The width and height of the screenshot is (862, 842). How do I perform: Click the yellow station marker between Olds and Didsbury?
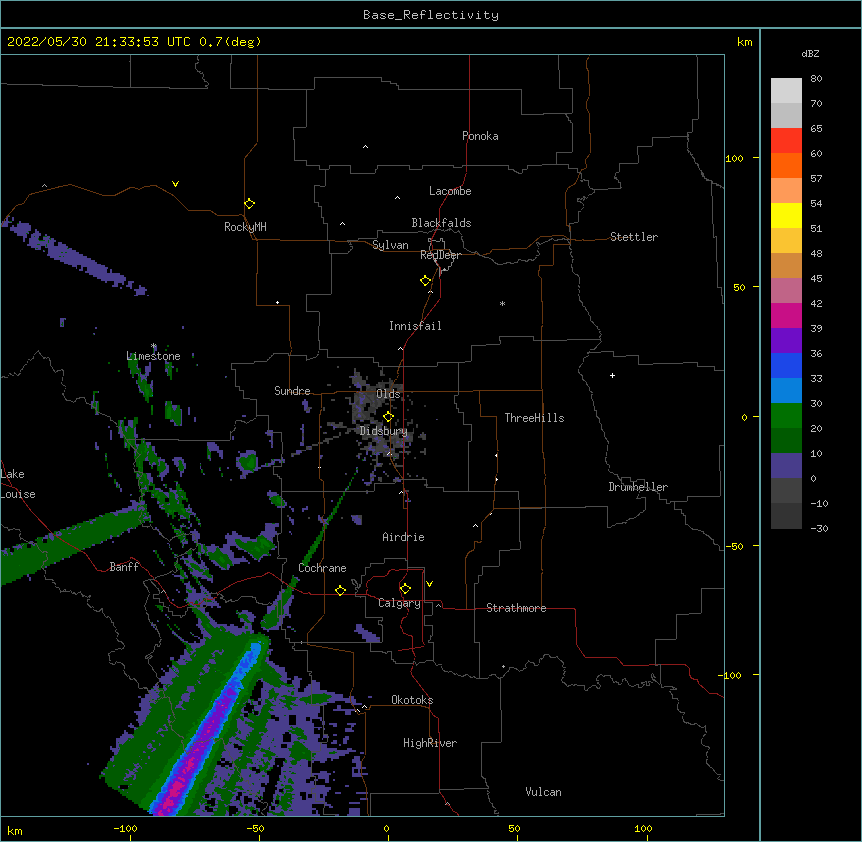(388, 417)
